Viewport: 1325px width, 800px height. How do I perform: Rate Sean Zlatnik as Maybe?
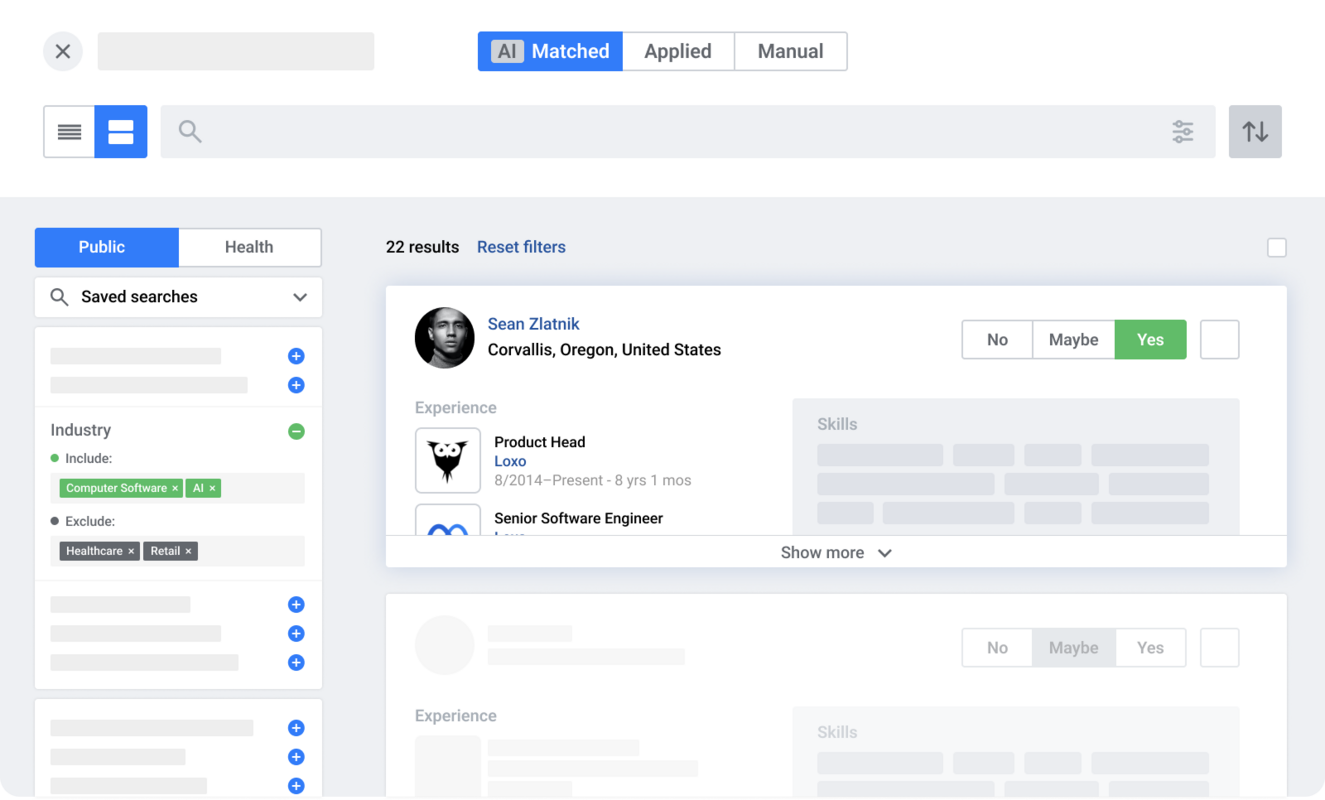[x=1073, y=339]
